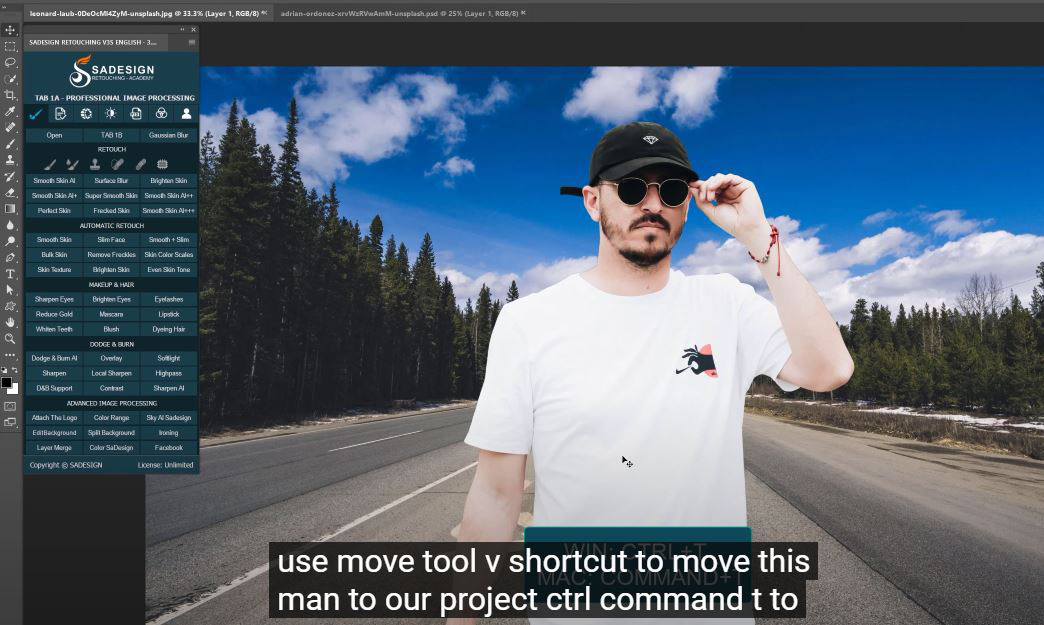
Task: Open the document-check tab icon in Sadesign panel
Action: (61, 114)
